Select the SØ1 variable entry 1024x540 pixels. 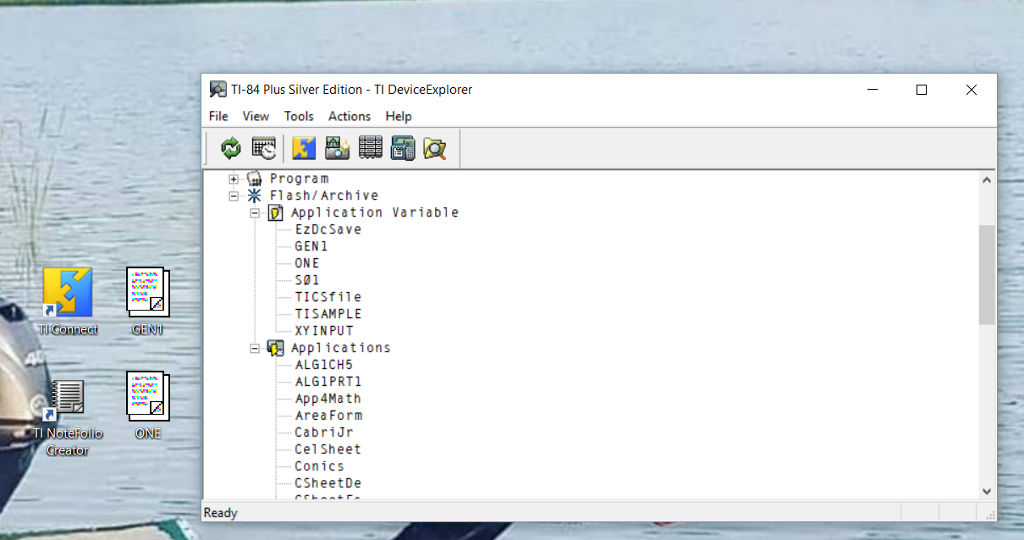[x=307, y=280]
